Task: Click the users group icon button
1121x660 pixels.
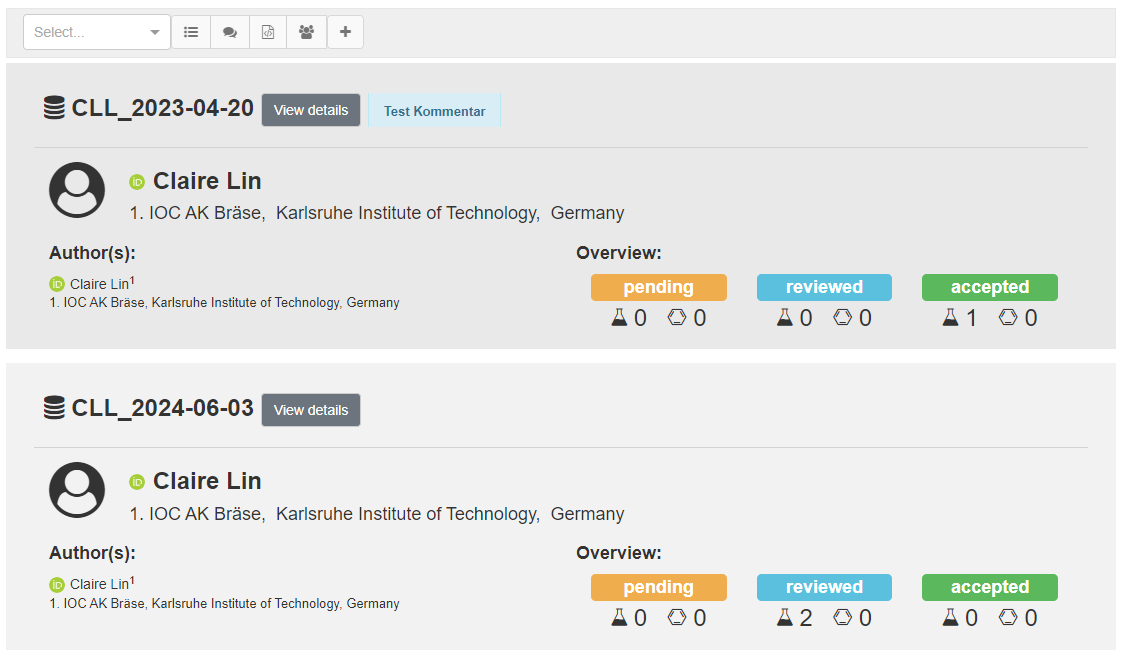Action: [306, 32]
